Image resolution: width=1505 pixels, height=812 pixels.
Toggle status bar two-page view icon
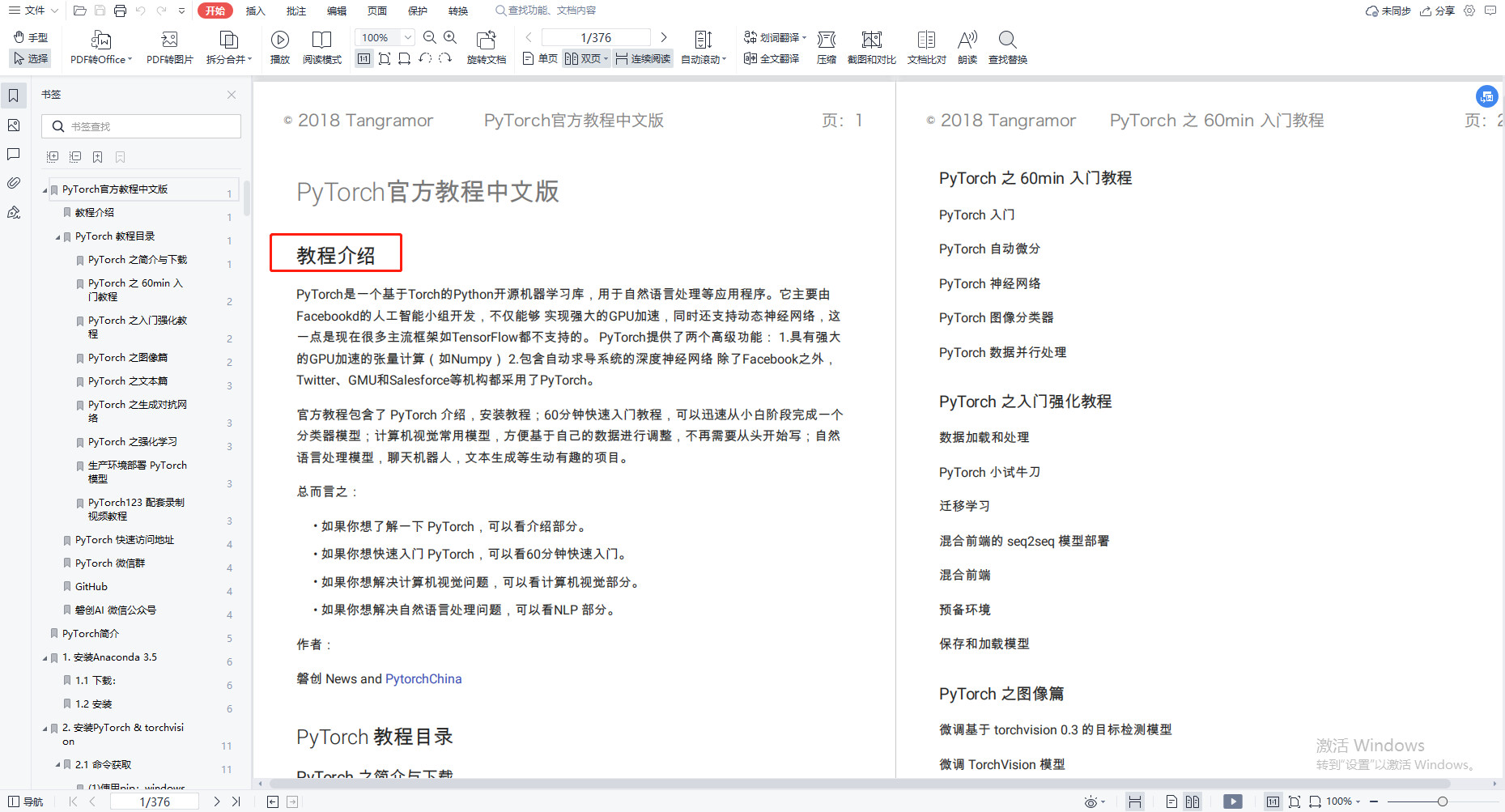[1193, 801]
